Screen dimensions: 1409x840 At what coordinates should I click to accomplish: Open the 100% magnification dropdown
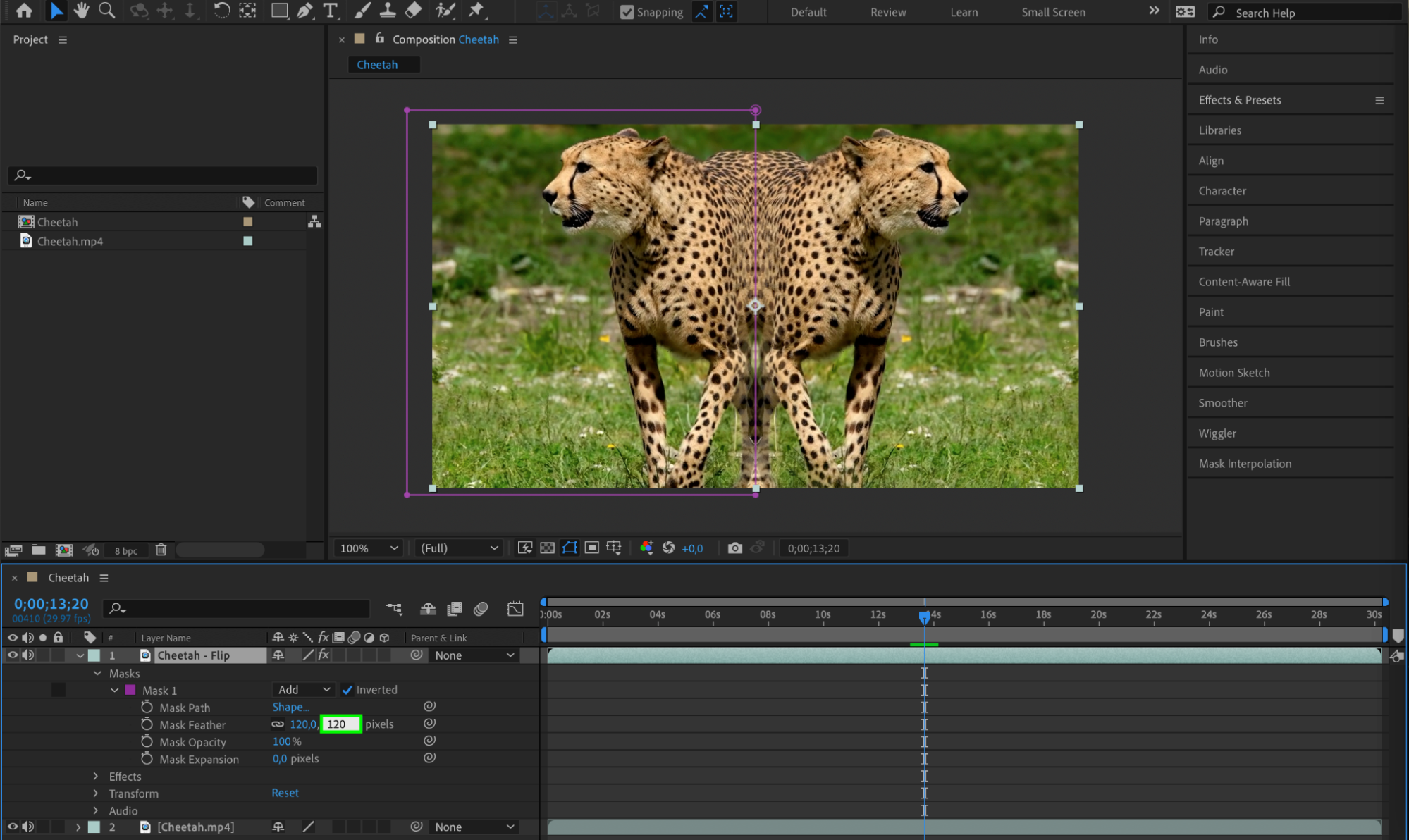pyautogui.click(x=369, y=548)
